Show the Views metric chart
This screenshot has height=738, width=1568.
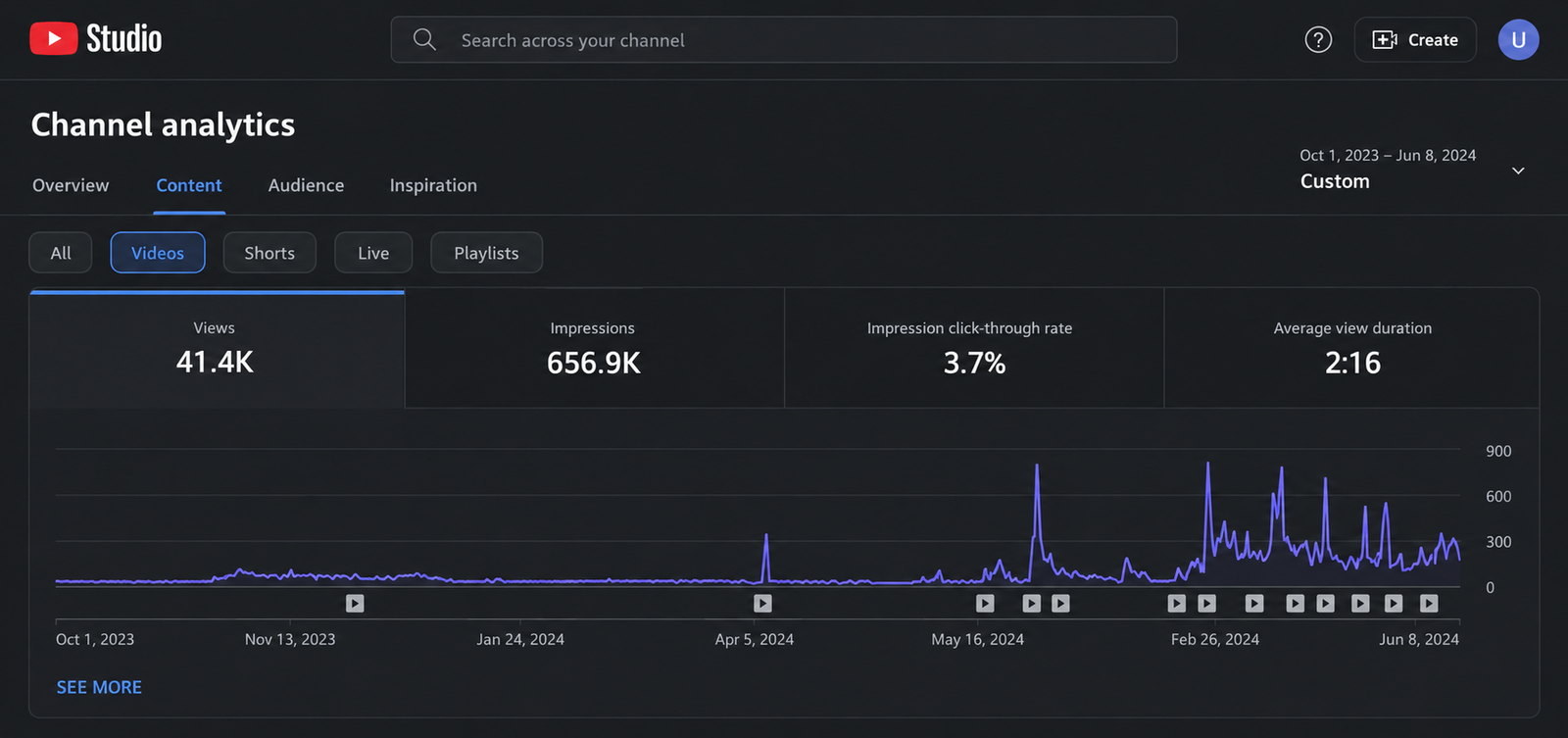pyautogui.click(x=217, y=349)
